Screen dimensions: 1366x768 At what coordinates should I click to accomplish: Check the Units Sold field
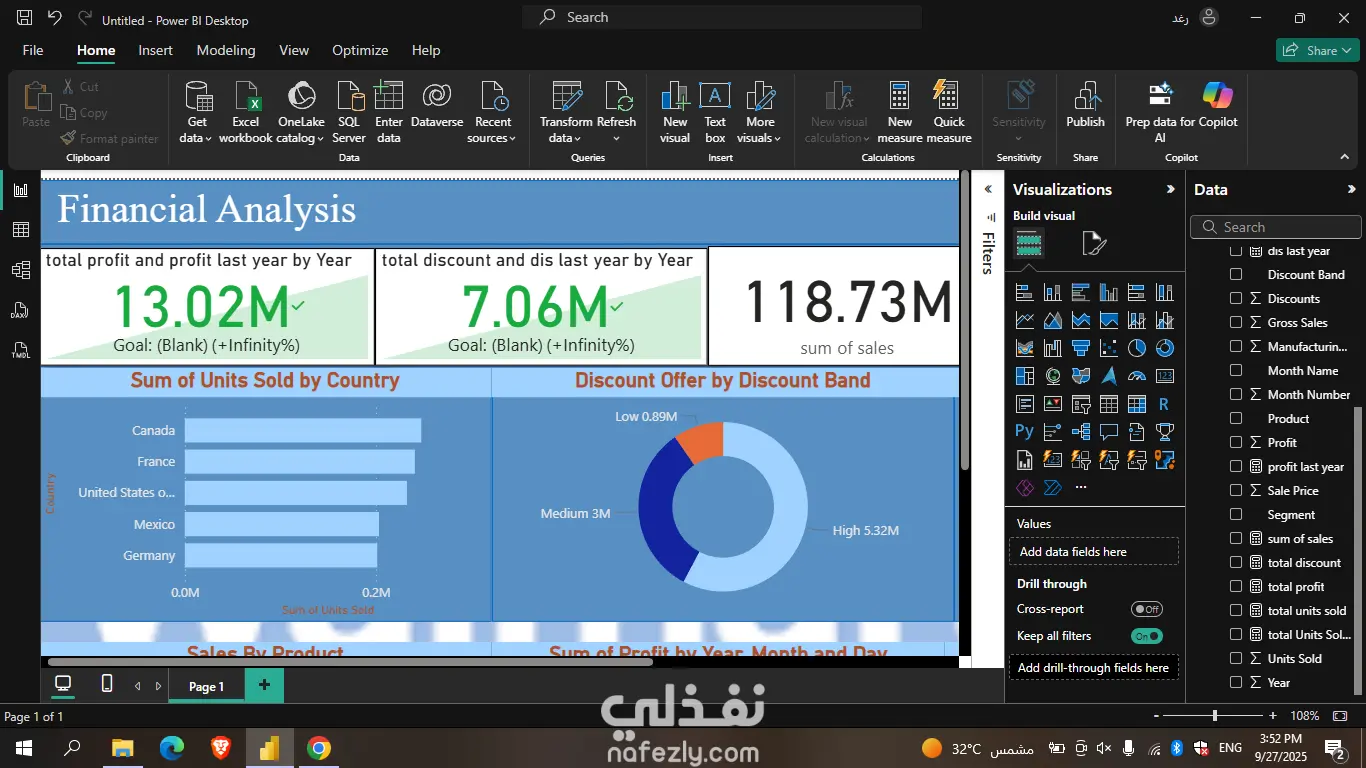[x=1237, y=658]
